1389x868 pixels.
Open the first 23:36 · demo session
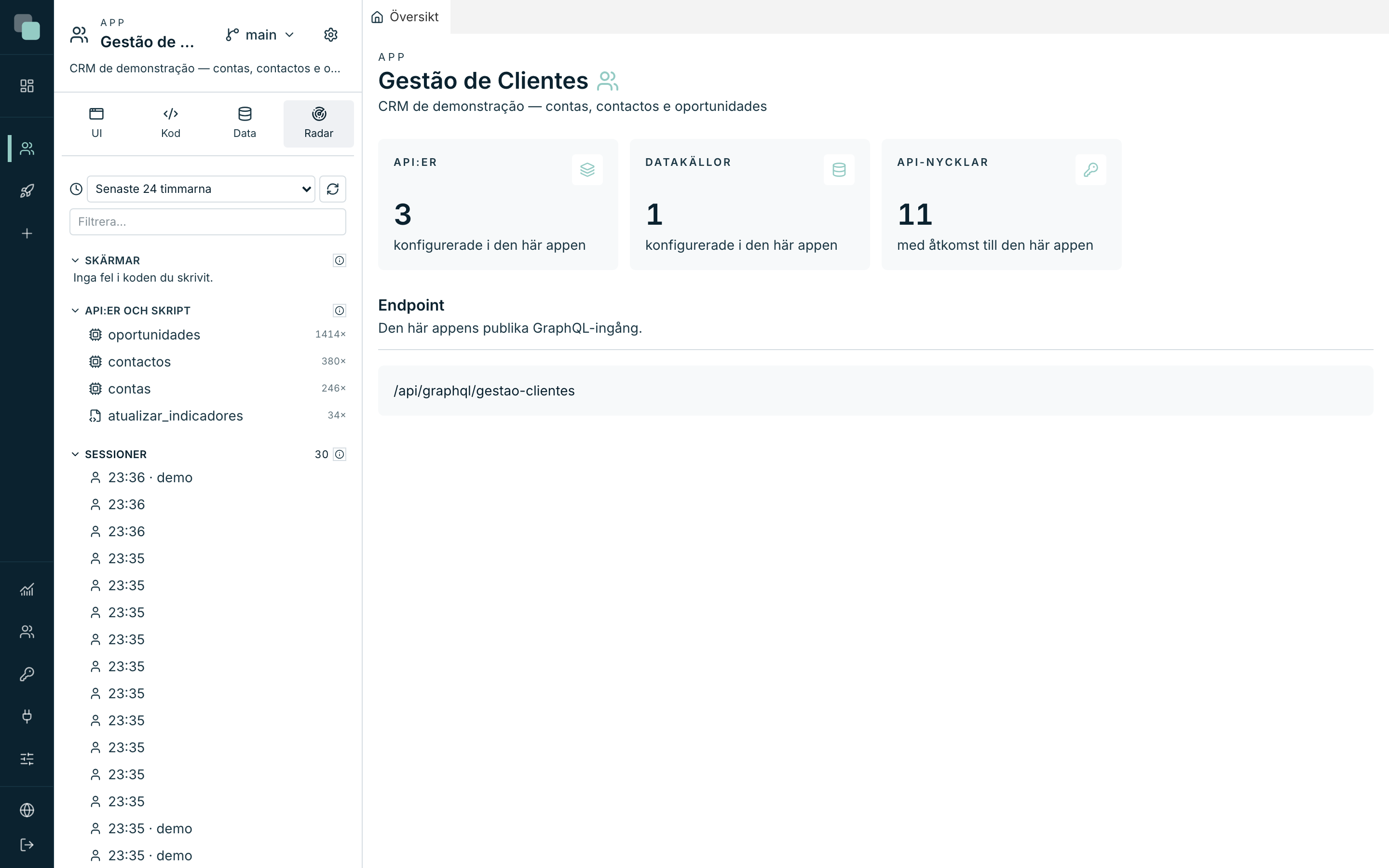208,477
